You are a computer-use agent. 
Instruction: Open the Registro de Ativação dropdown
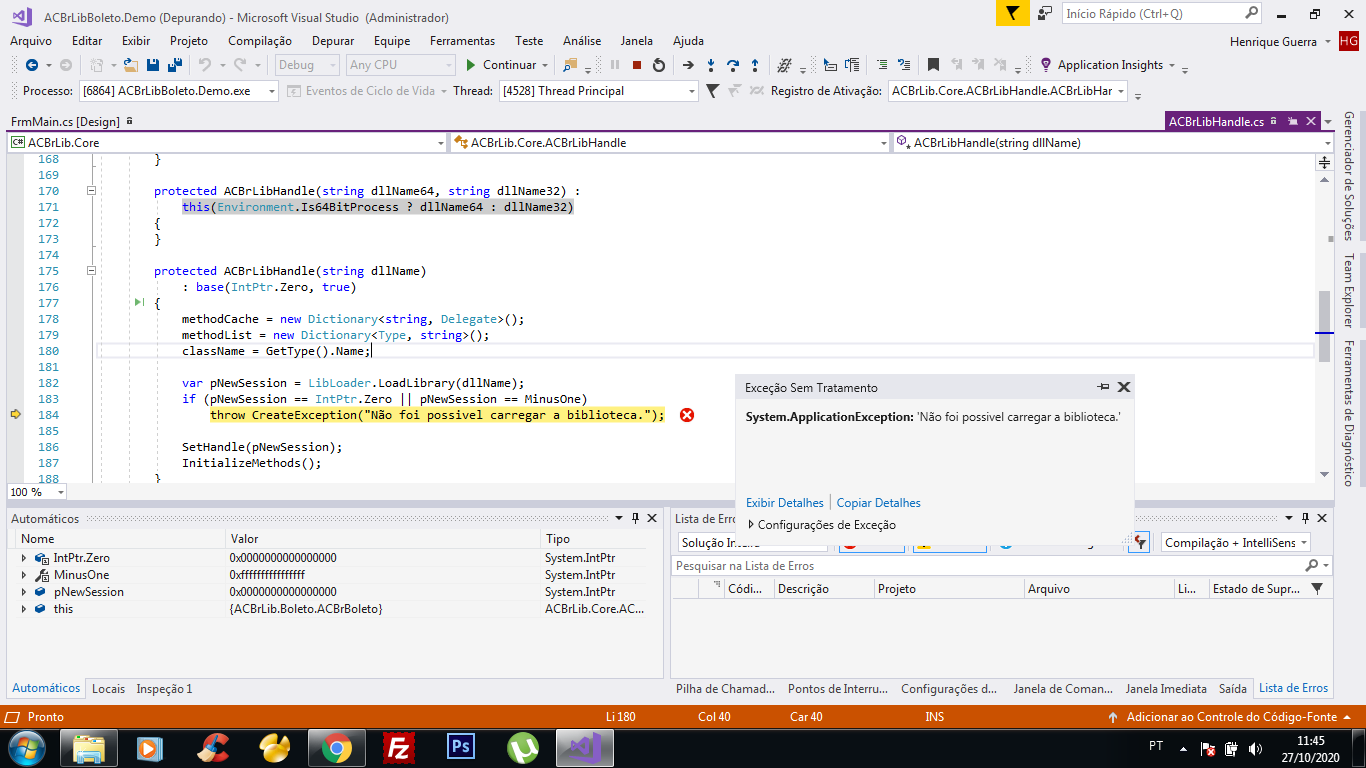[x=1121, y=91]
